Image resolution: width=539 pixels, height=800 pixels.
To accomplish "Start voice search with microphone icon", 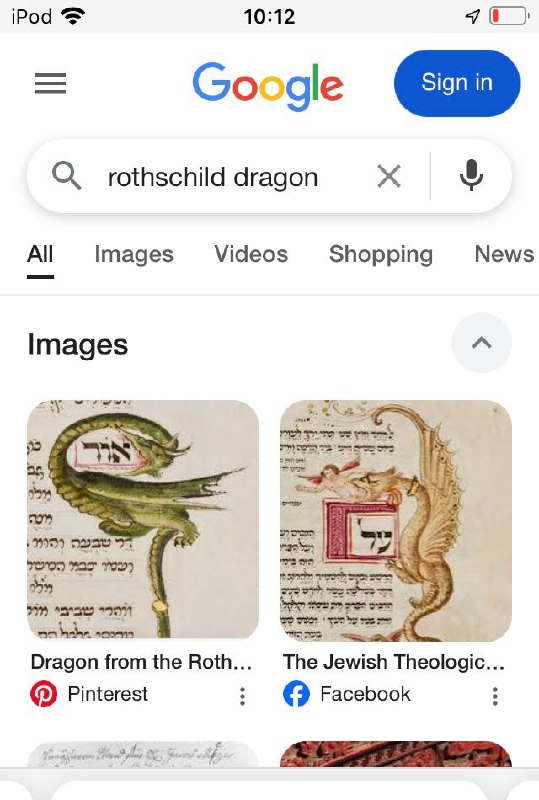I will [x=471, y=176].
